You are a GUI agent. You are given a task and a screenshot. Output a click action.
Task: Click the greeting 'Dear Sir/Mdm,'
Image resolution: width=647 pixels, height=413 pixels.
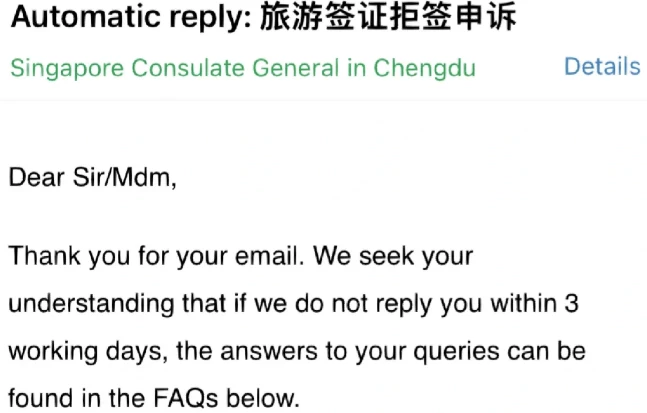tap(93, 178)
